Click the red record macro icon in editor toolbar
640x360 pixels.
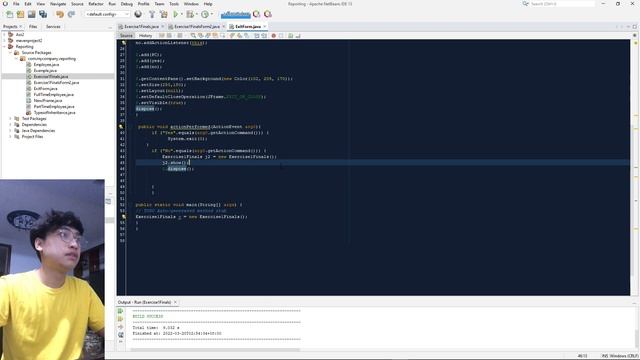tap(273, 36)
